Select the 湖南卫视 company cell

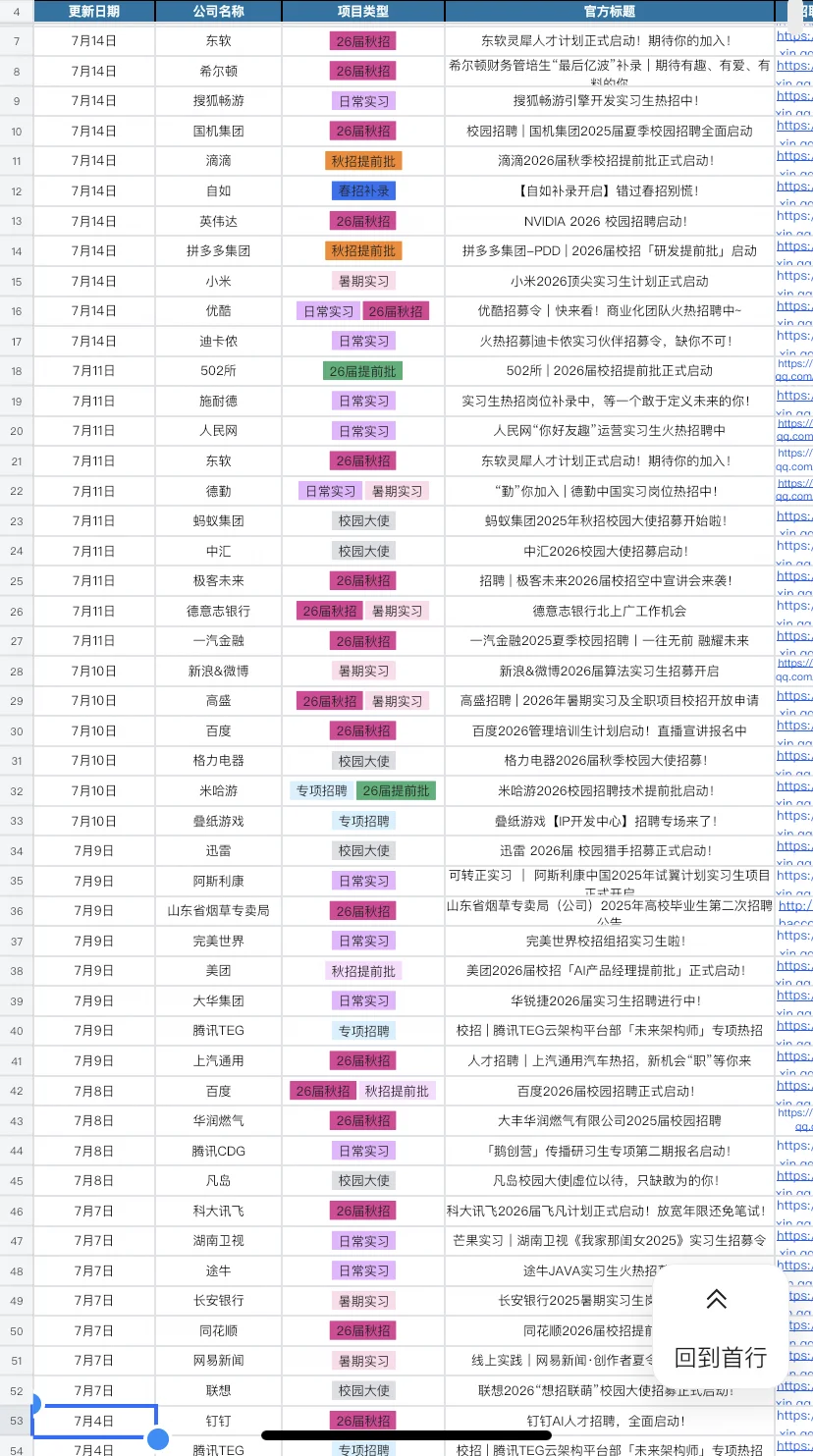point(219,1241)
